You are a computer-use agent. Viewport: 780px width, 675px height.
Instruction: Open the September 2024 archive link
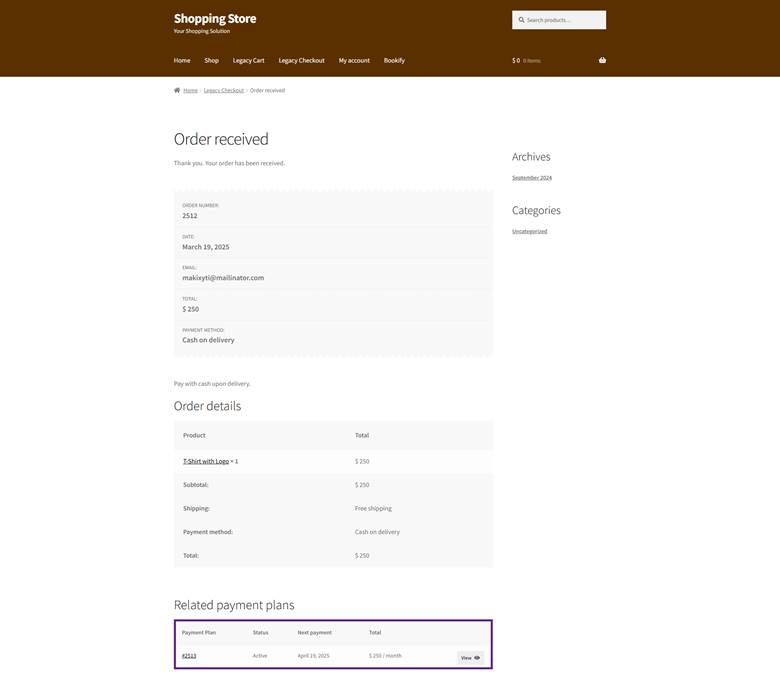coord(532,178)
